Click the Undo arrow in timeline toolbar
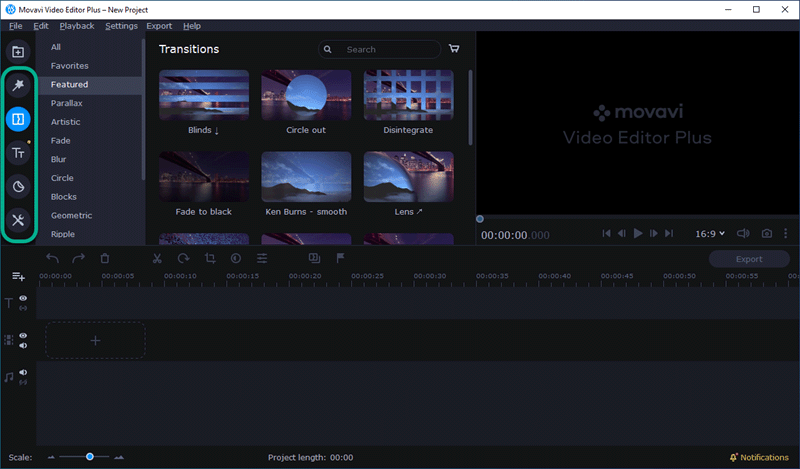800x469 pixels. click(52, 258)
